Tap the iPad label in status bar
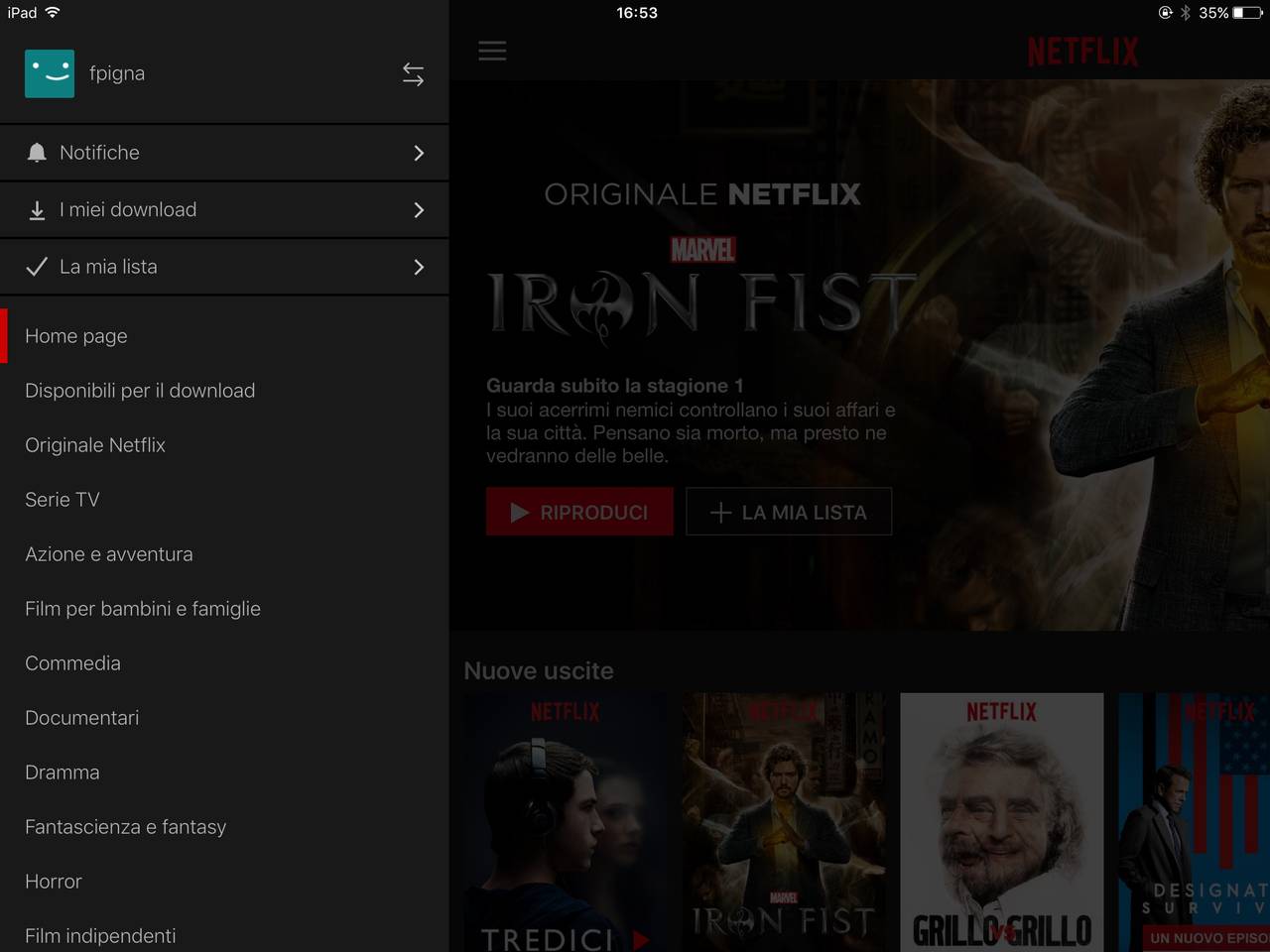 click(22, 13)
